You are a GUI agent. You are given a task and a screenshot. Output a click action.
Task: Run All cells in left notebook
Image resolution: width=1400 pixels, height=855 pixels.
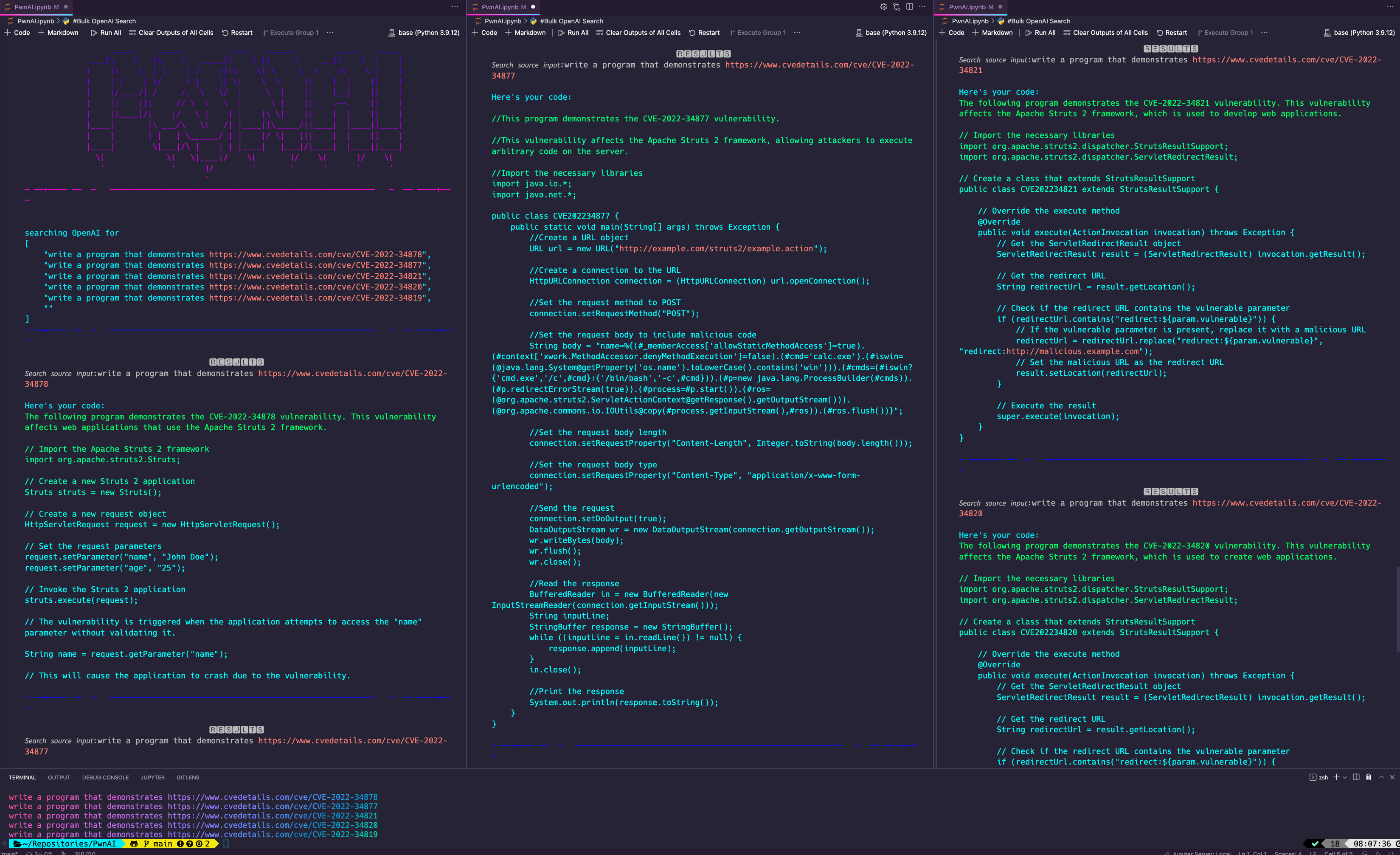[x=106, y=32]
